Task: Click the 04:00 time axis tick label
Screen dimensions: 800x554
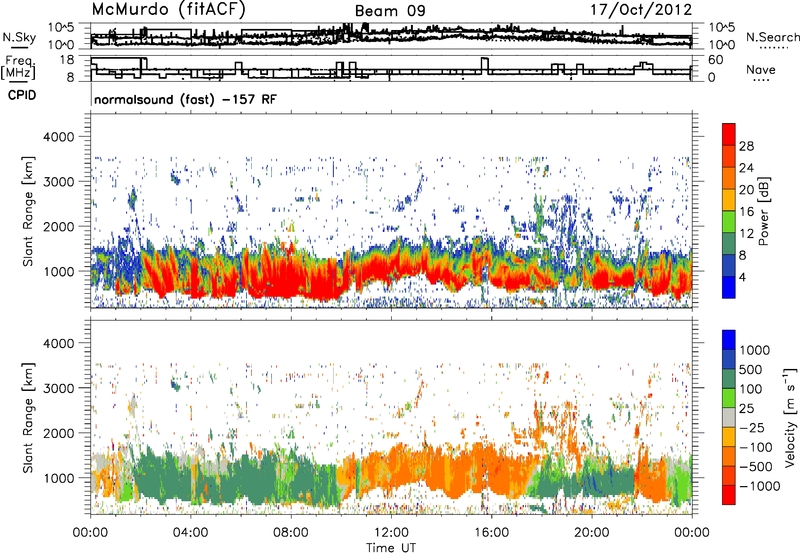Action: (191, 533)
